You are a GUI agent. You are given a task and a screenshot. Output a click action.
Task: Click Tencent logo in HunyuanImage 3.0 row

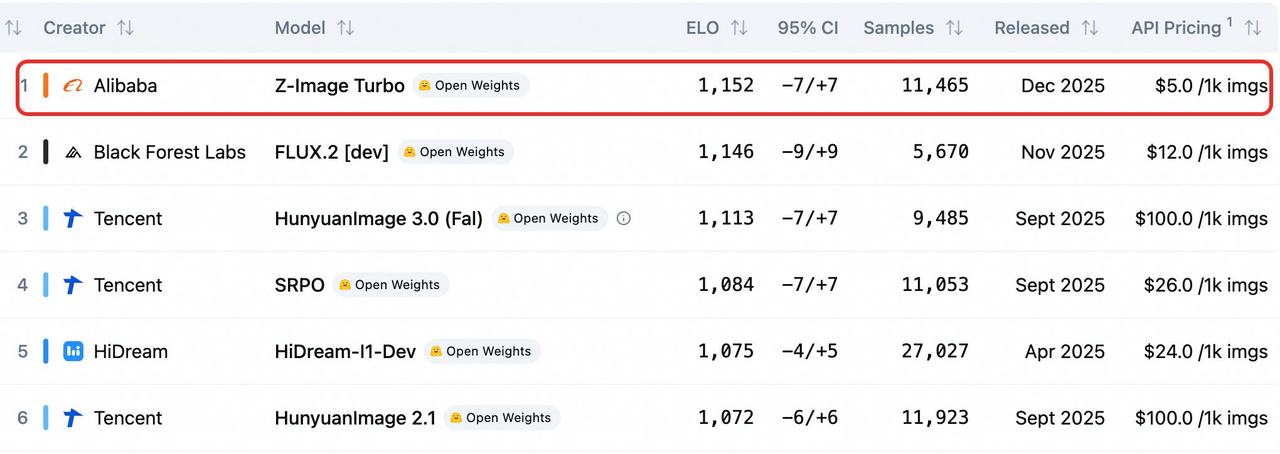point(73,218)
